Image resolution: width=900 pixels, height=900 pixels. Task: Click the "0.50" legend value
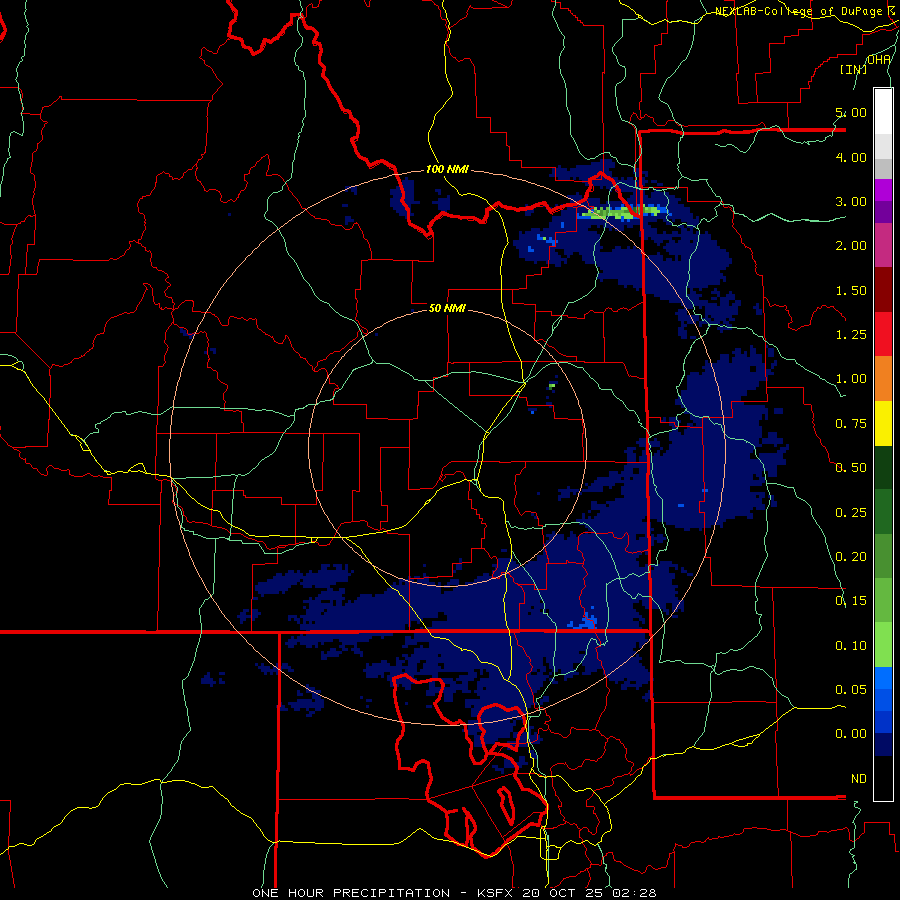click(x=851, y=468)
